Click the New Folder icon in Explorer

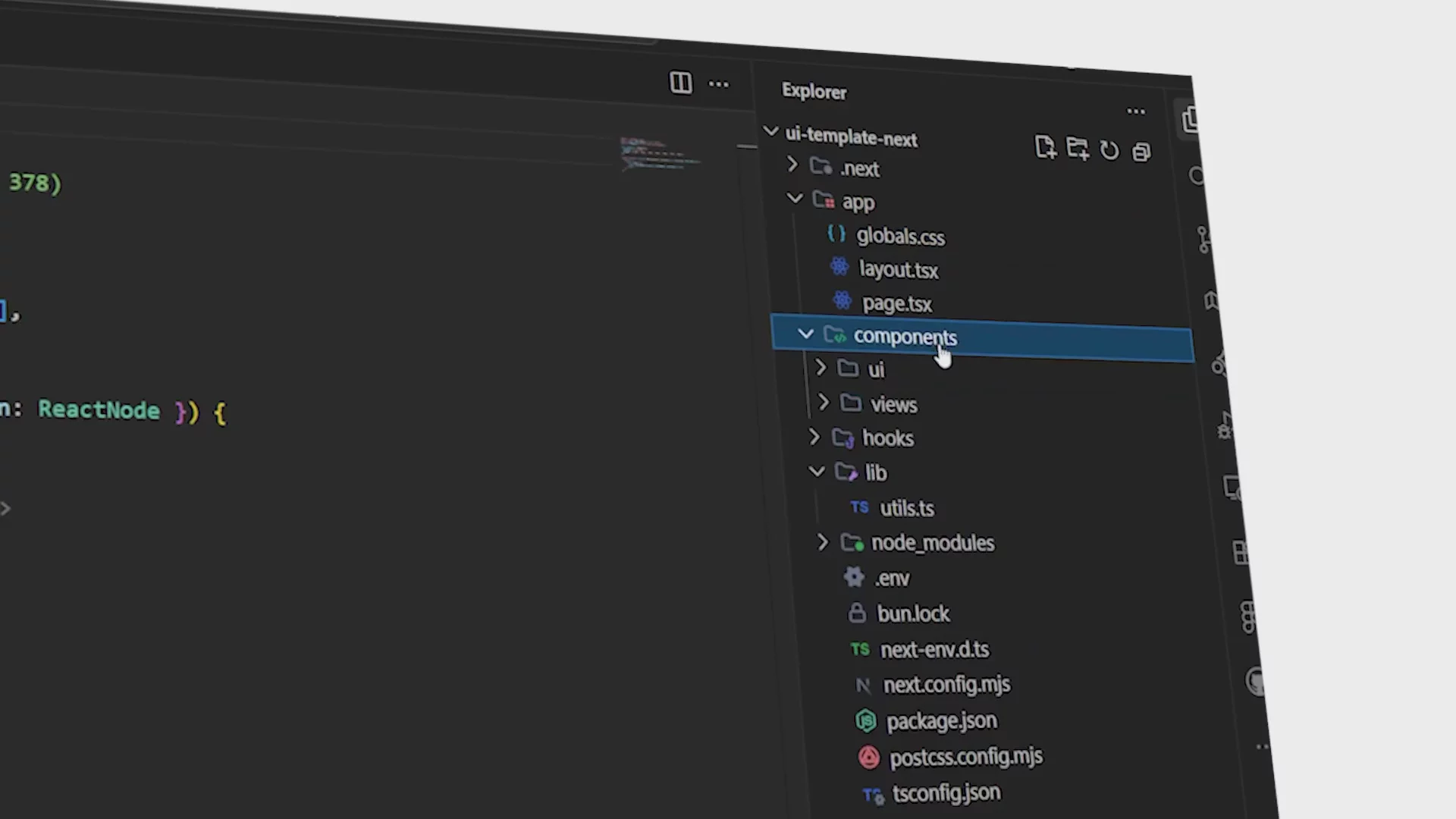click(x=1077, y=149)
